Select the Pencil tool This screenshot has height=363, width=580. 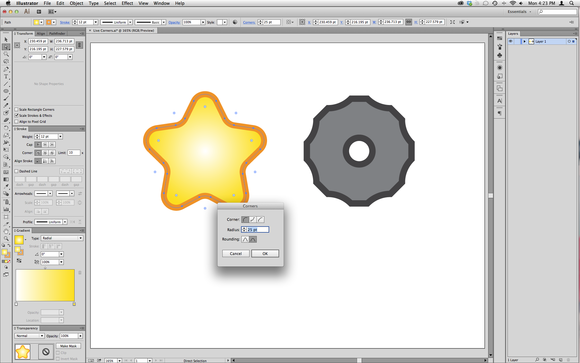(6, 106)
